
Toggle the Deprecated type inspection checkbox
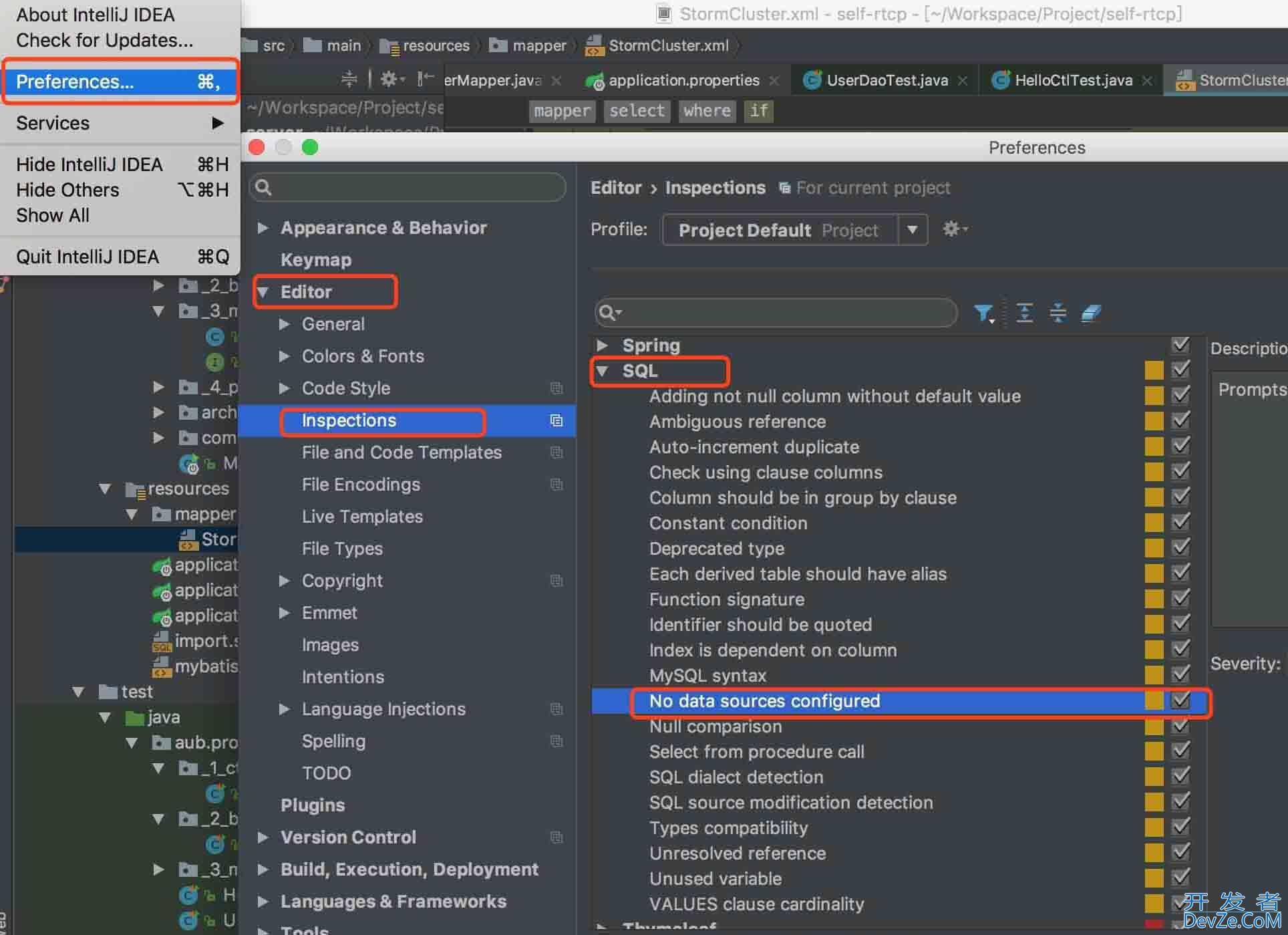point(1181,548)
